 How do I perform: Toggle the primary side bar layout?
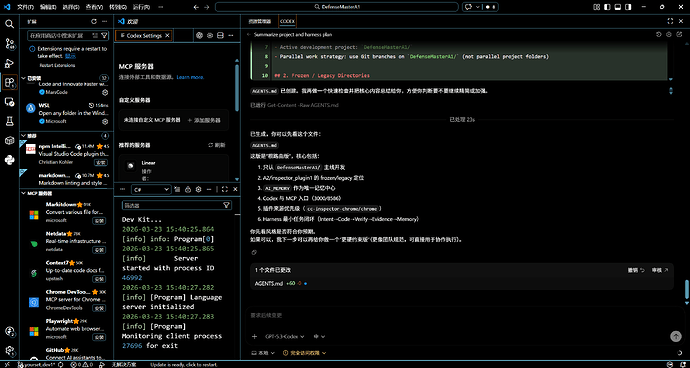607,7
